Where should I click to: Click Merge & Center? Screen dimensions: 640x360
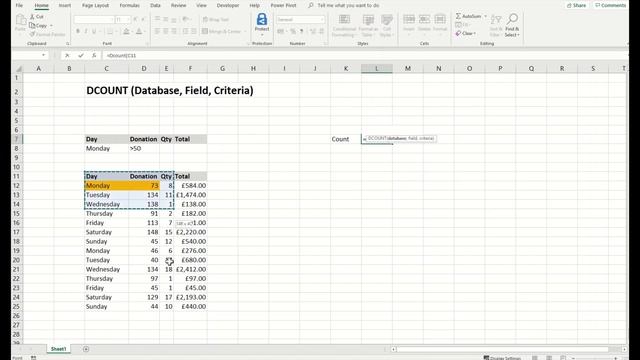[222, 31]
